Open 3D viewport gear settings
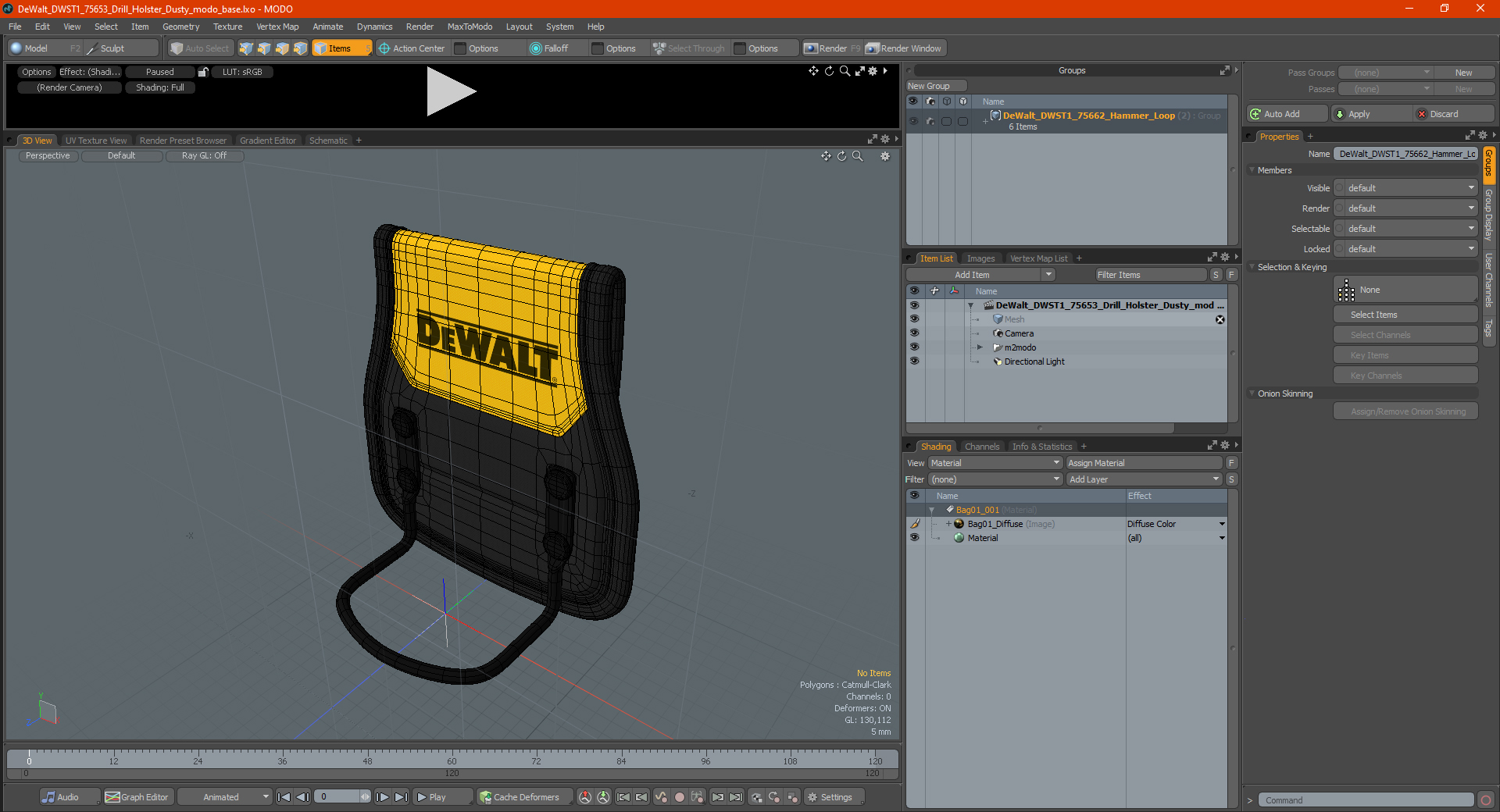Screen dimensions: 1500x812 [885, 156]
